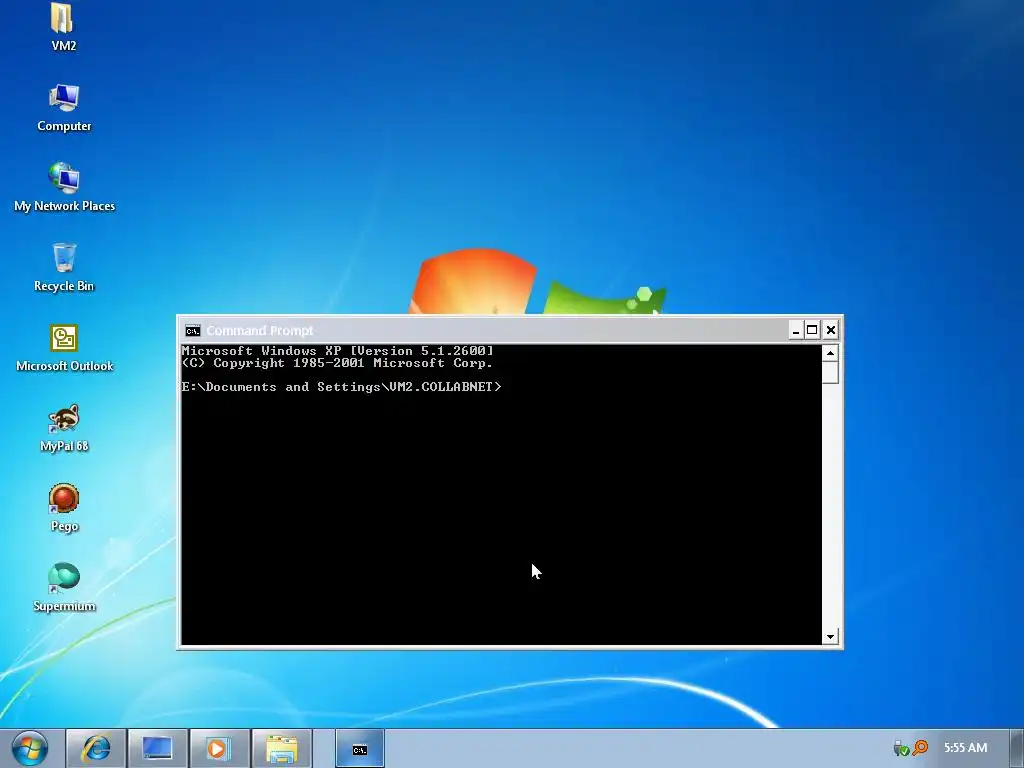Click the Command Prompt scrollbar thumb
This screenshot has height=768, width=1024.
tap(830, 373)
